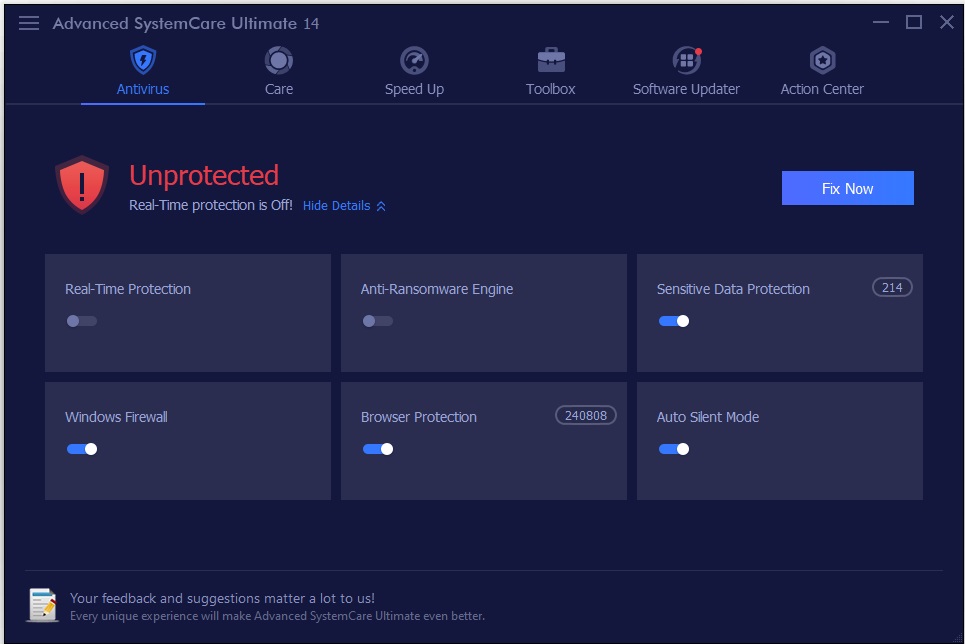Viewport: 965px width, 644px height.
Task: Click the Speed Up gauge icon
Action: click(414, 60)
